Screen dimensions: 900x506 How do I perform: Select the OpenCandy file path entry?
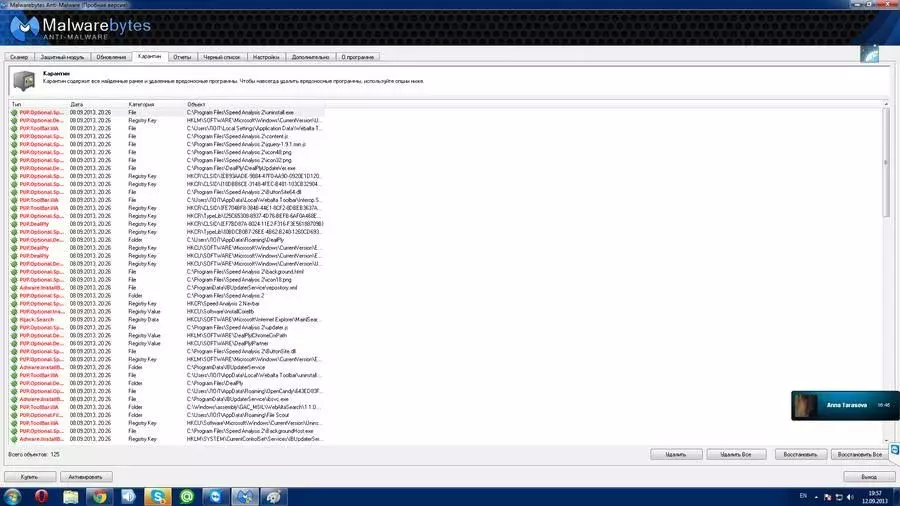[x=254, y=391]
